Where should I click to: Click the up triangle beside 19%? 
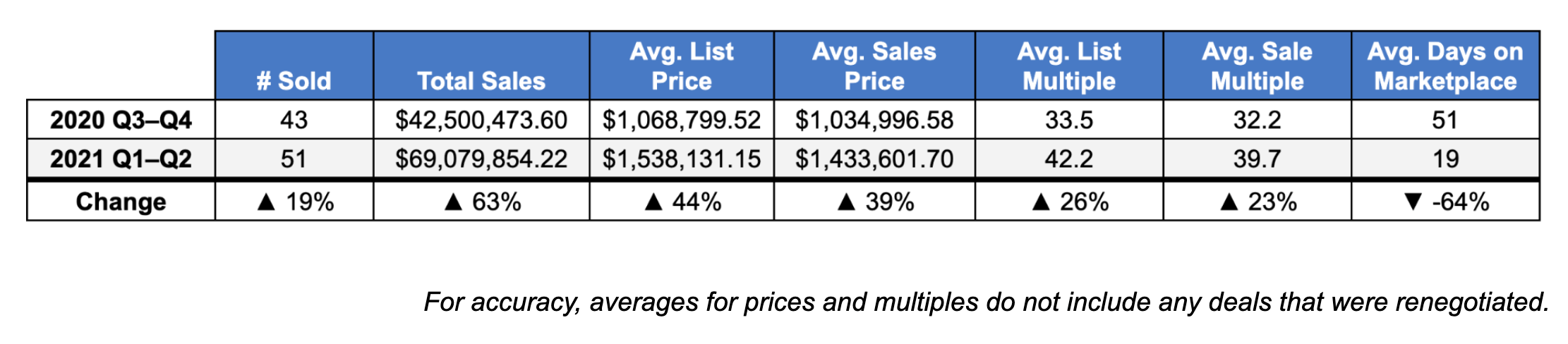[x=266, y=203]
